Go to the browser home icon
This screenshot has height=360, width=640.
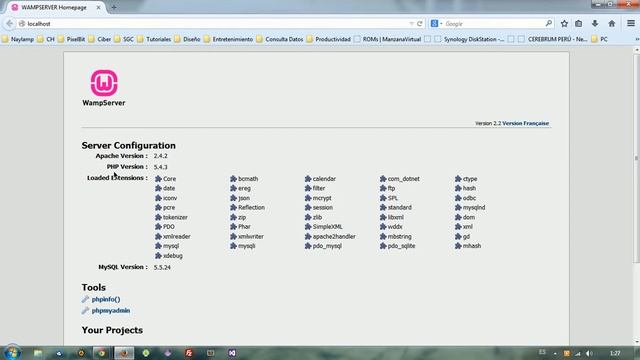coord(611,24)
